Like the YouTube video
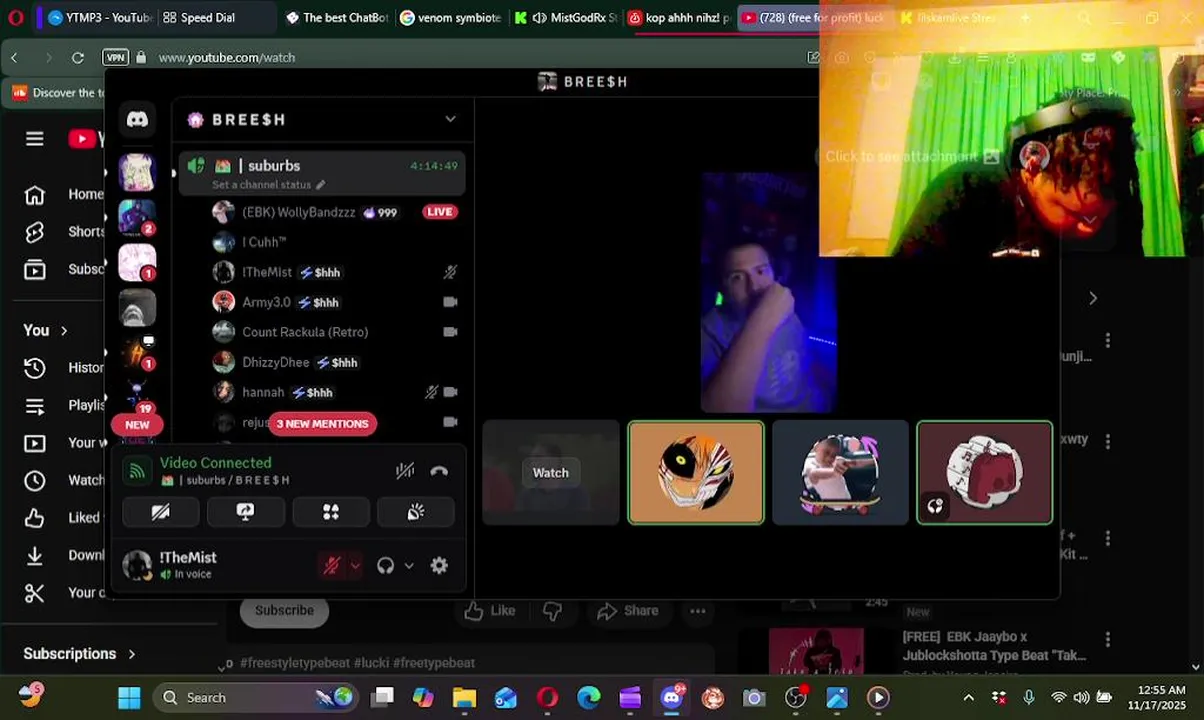The image size is (1204, 720). 490,611
